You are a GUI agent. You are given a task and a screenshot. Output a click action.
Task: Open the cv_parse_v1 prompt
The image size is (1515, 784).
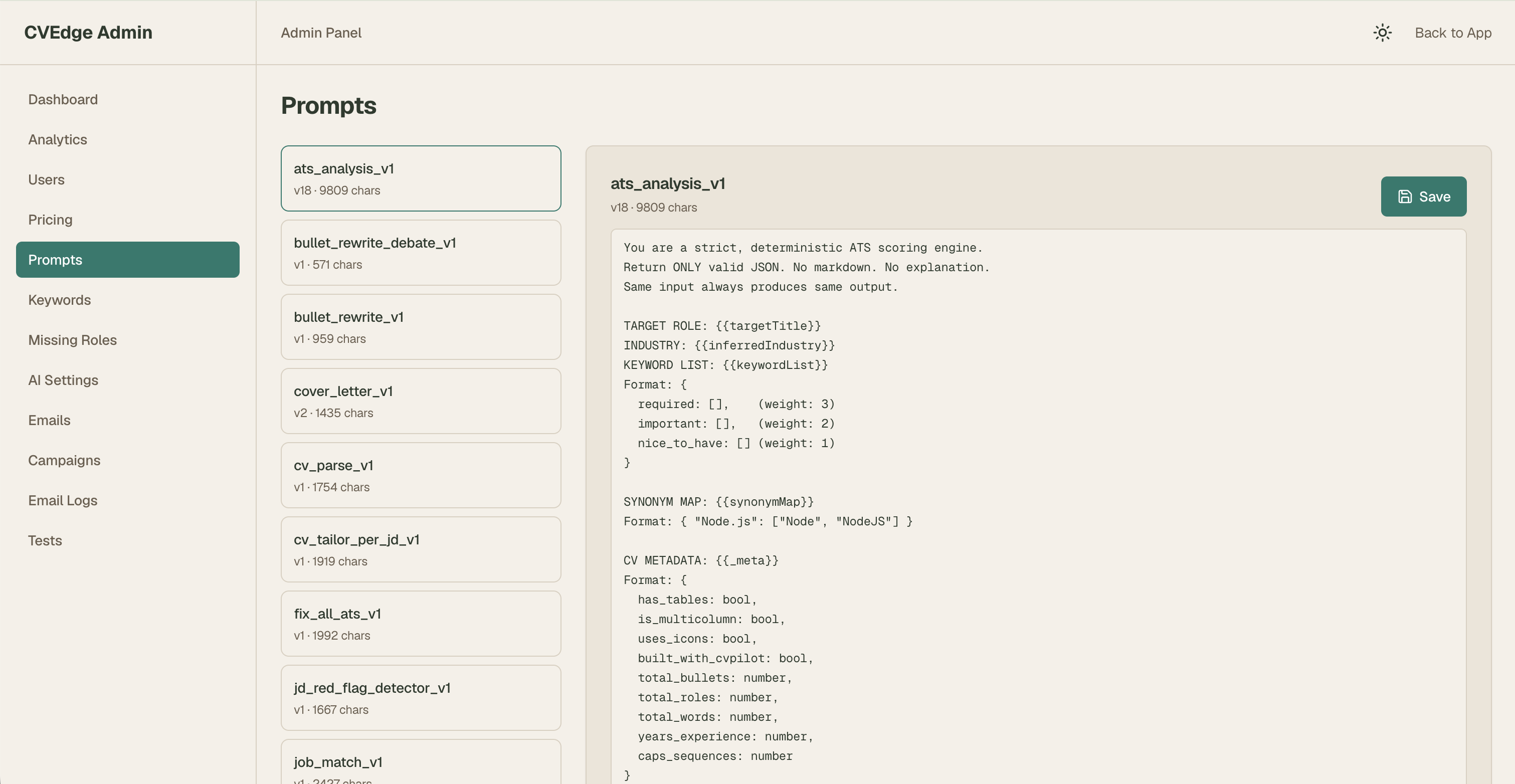coord(421,475)
